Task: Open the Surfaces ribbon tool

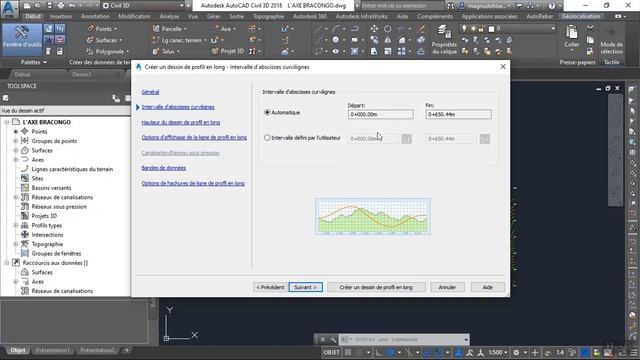Action: 104,40
